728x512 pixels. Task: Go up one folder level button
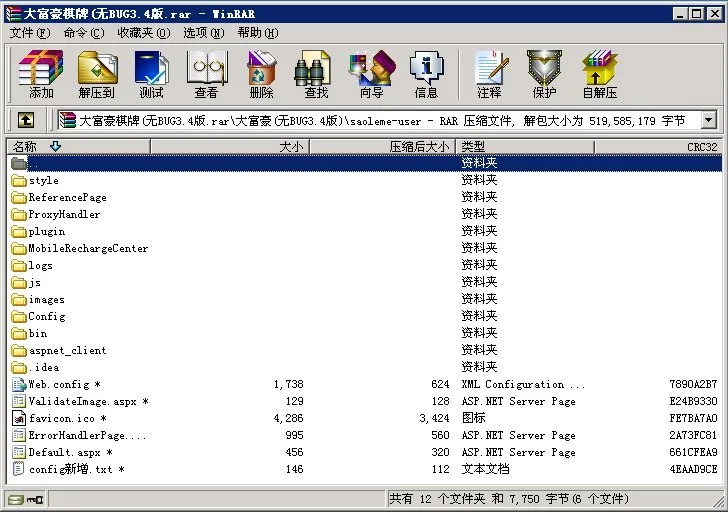pyautogui.click(x=26, y=120)
